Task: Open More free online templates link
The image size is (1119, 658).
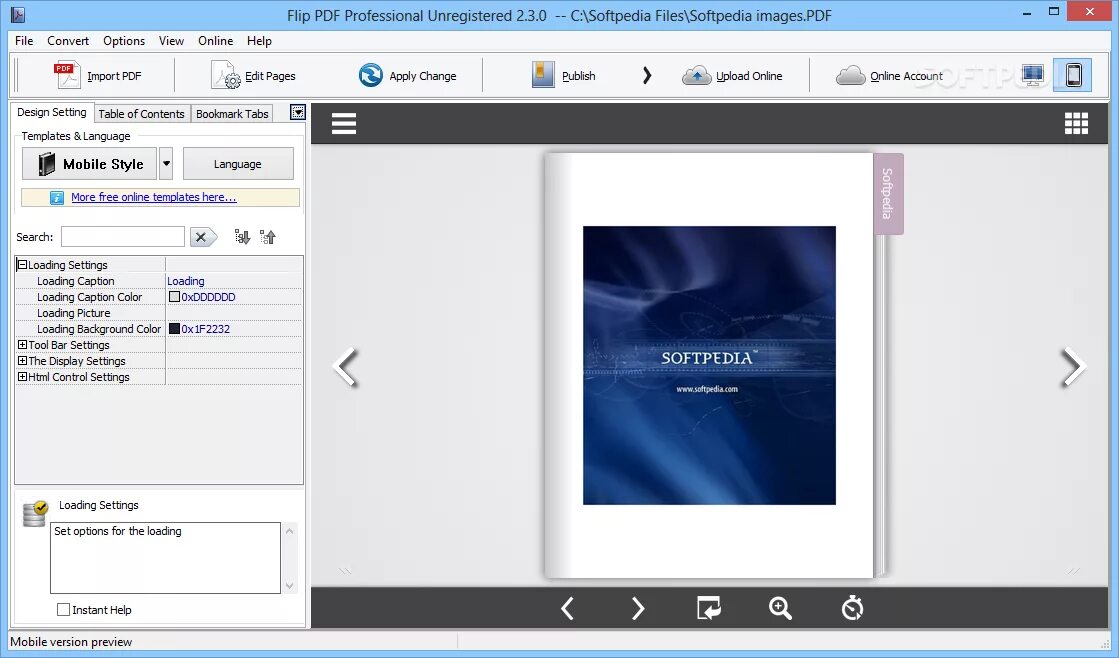Action: pos(153,197)
